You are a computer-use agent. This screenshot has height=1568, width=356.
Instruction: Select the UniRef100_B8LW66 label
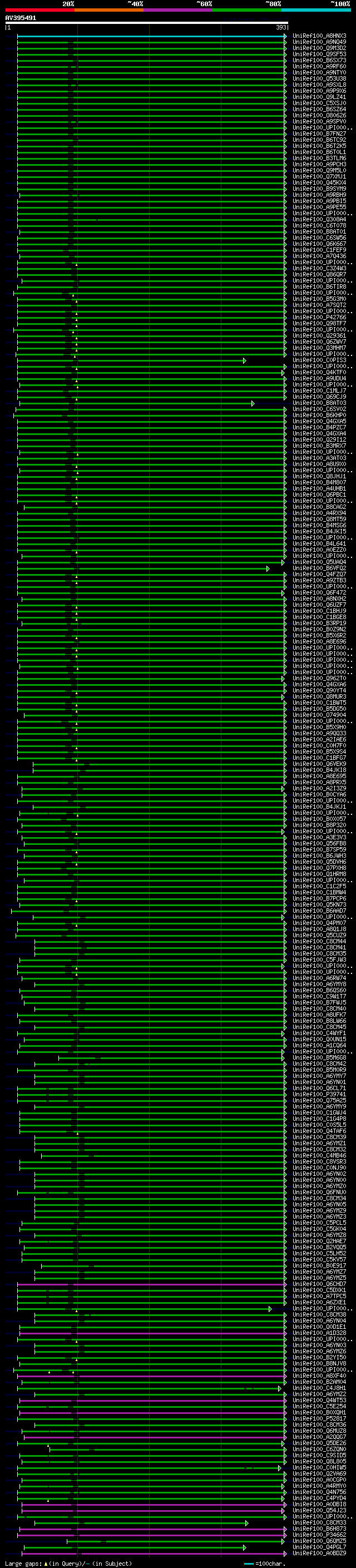coord(319,1021)
